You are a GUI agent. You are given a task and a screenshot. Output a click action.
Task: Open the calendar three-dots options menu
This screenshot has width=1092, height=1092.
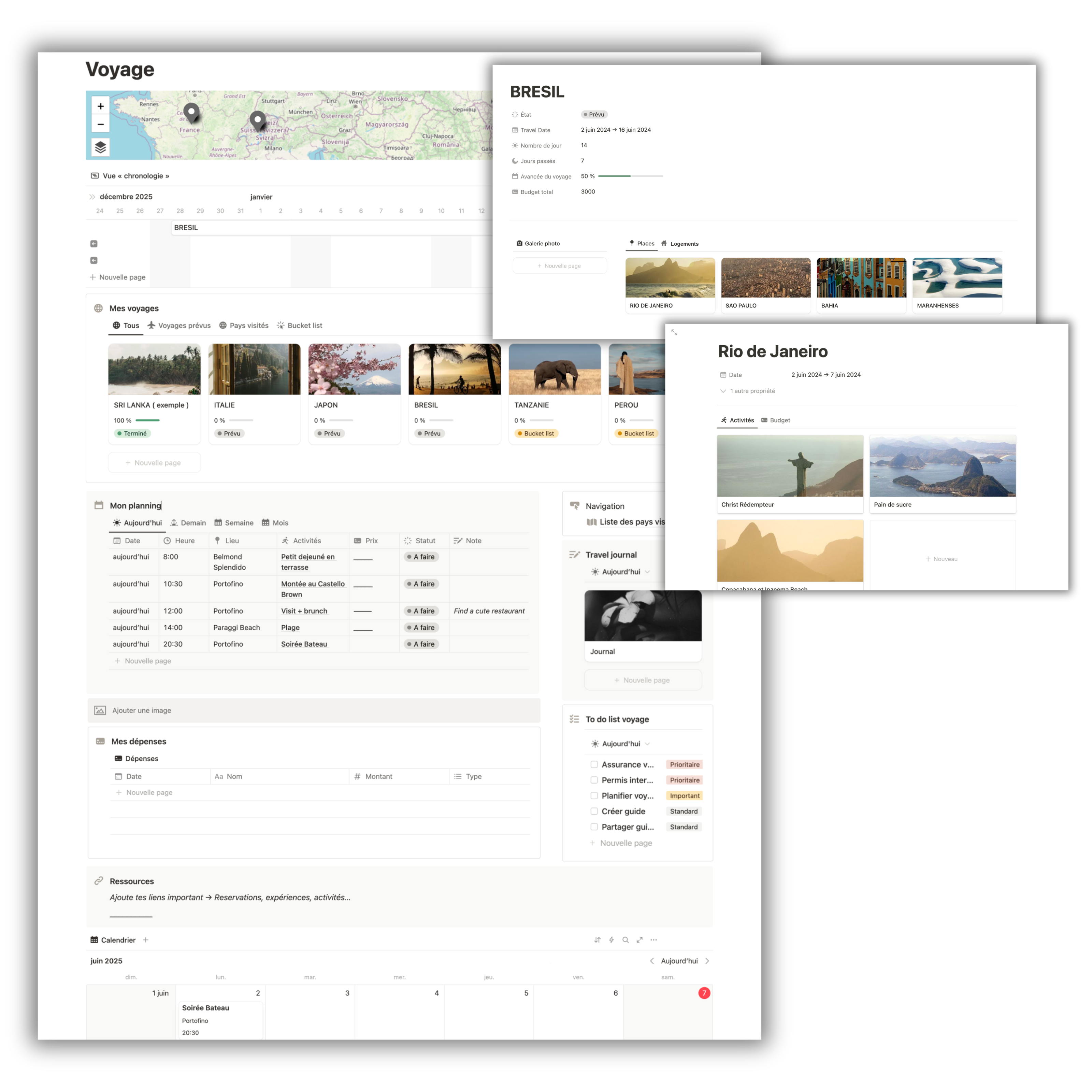click(653, 940)
